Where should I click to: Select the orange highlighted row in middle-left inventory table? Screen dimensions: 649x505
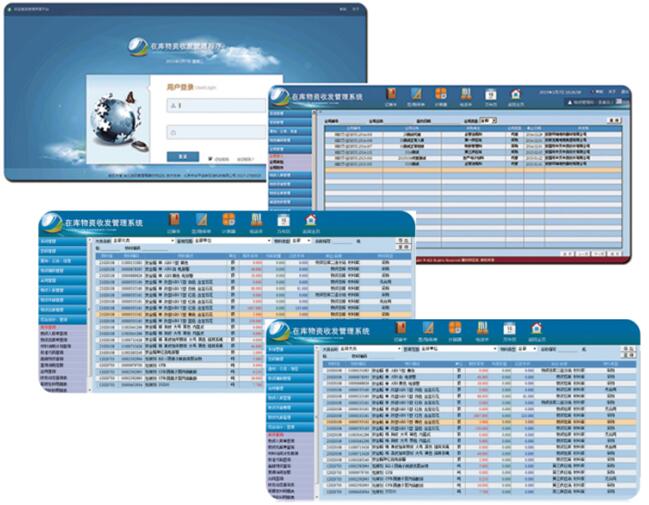tap(253, 315)
